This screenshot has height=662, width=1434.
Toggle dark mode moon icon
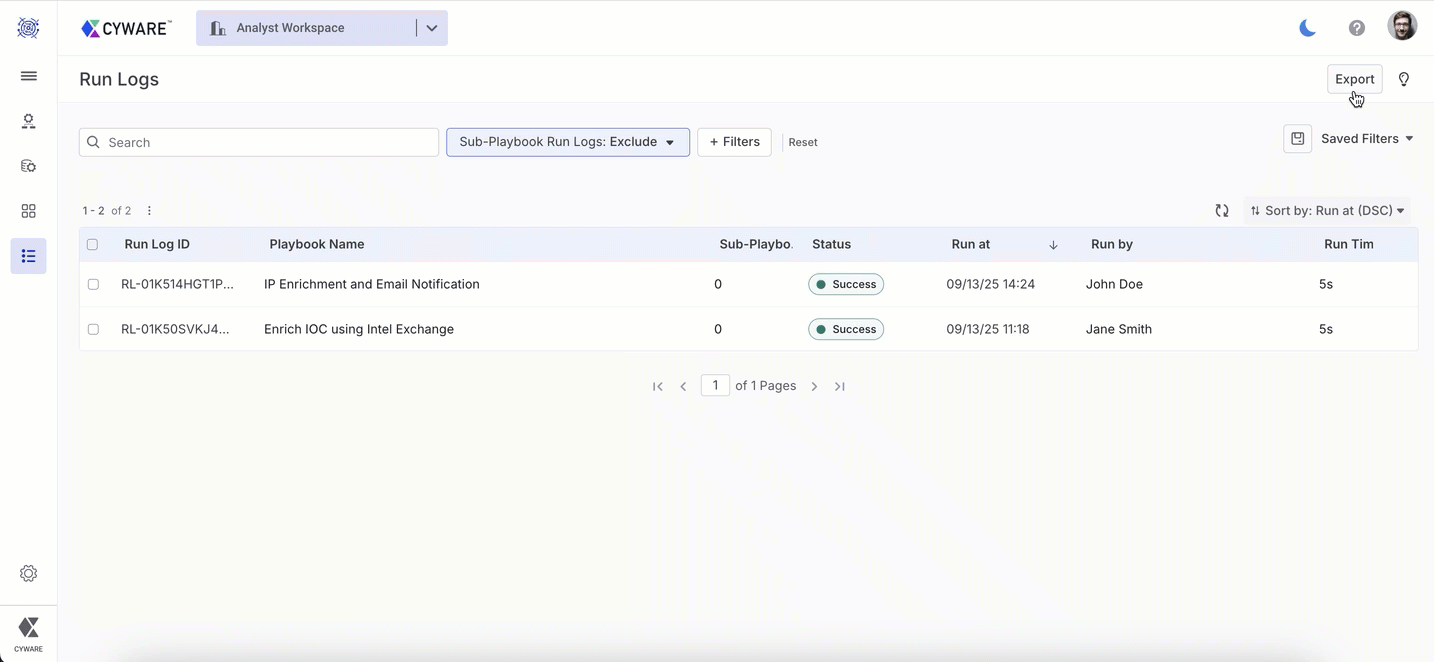pyautogui.click(x=1307, y=28)
